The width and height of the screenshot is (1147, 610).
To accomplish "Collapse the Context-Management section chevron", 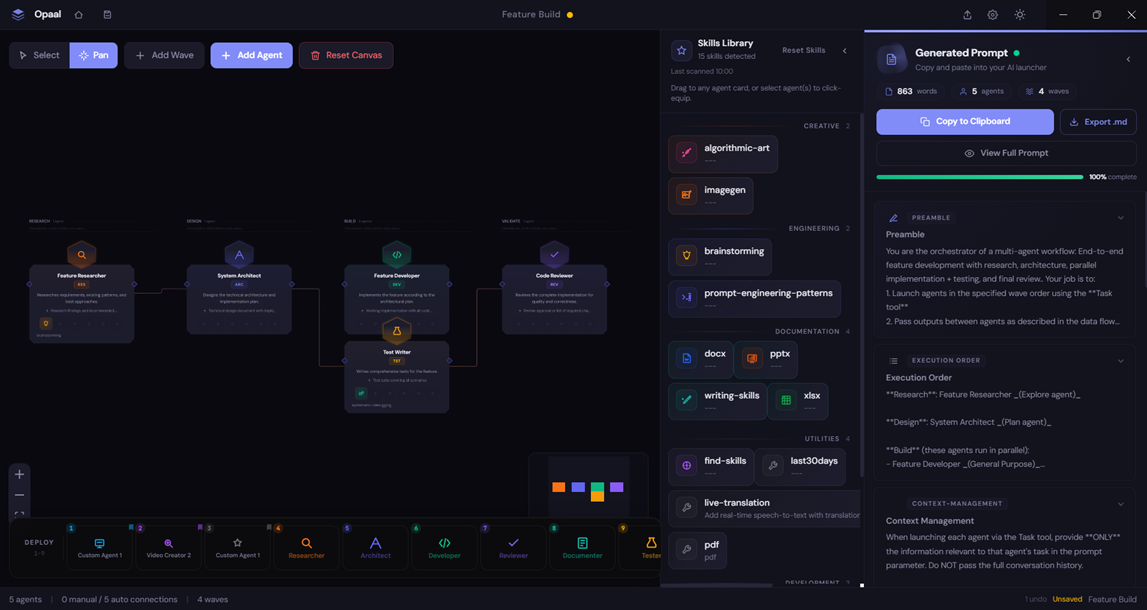I will pos(1121,504).
